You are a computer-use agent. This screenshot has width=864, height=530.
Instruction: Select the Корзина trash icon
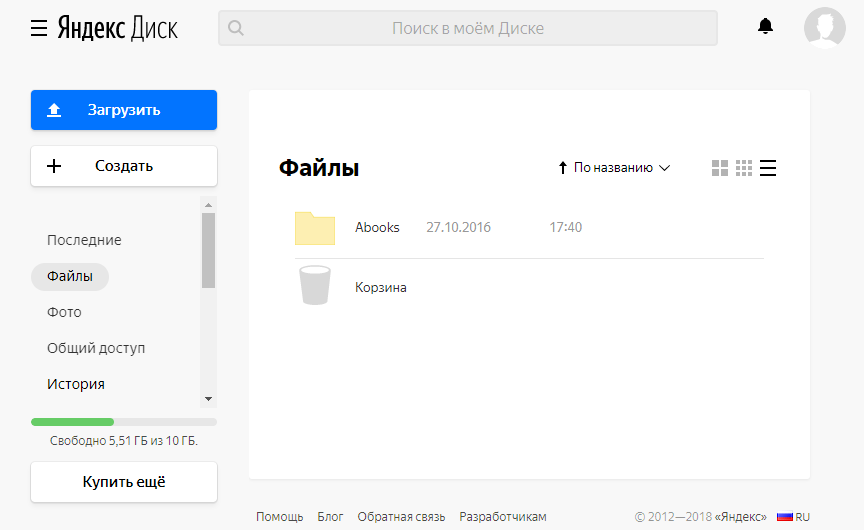pyautogui.click(x=315, y=285)
